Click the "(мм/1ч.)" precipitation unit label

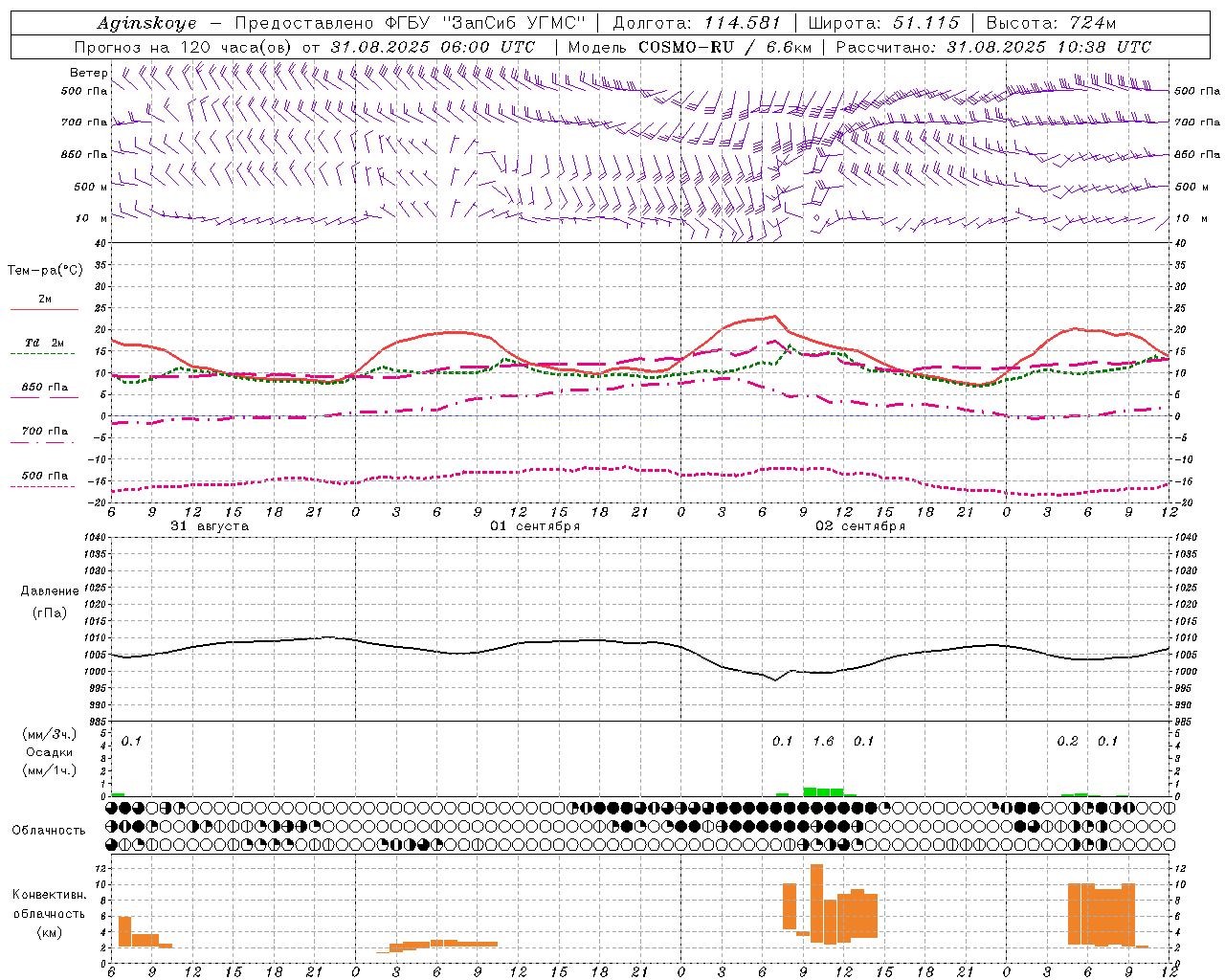[49, 770]
